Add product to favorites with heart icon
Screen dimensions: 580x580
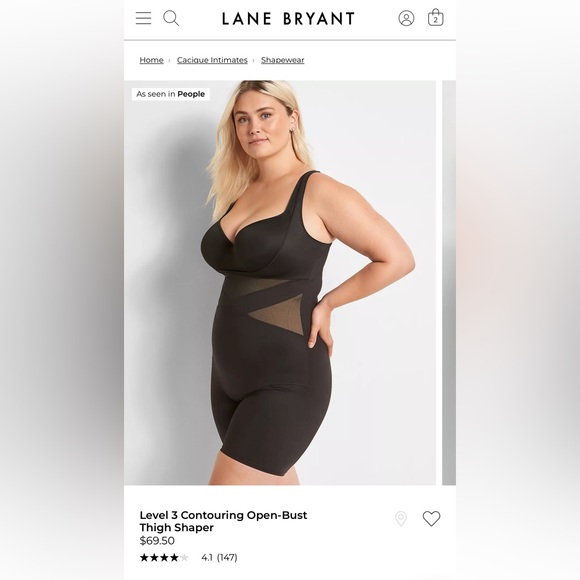431,519
